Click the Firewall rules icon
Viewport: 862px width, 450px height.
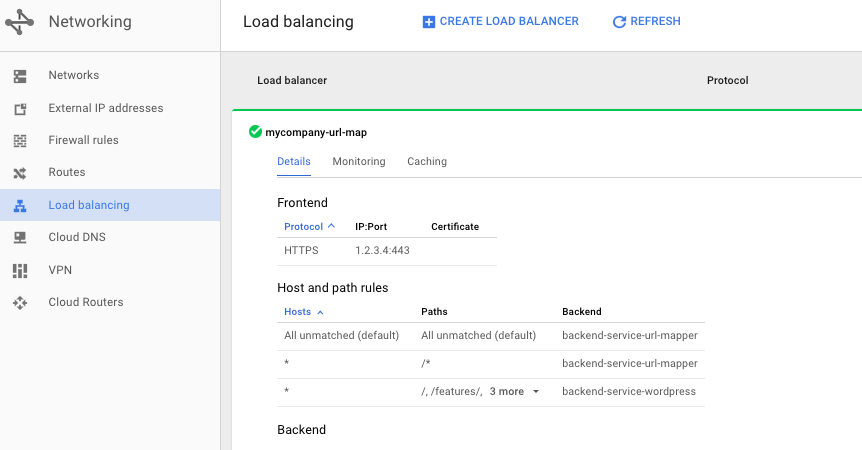[x=20, y=140]
